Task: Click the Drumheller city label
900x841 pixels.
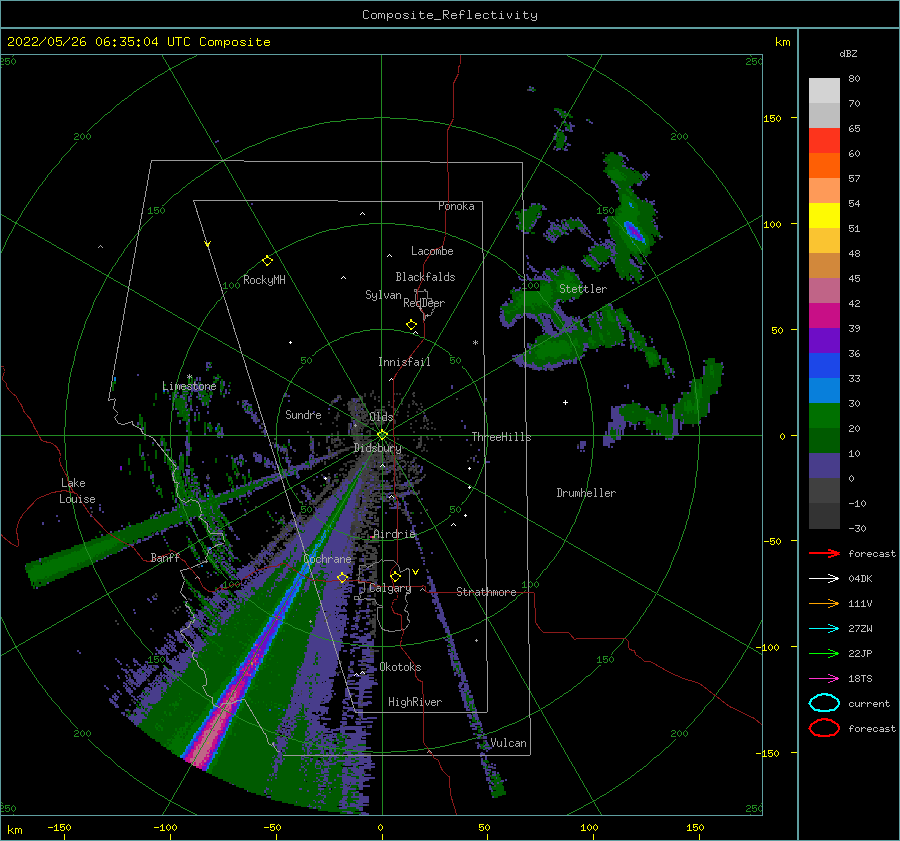Action: pos(586,493)
